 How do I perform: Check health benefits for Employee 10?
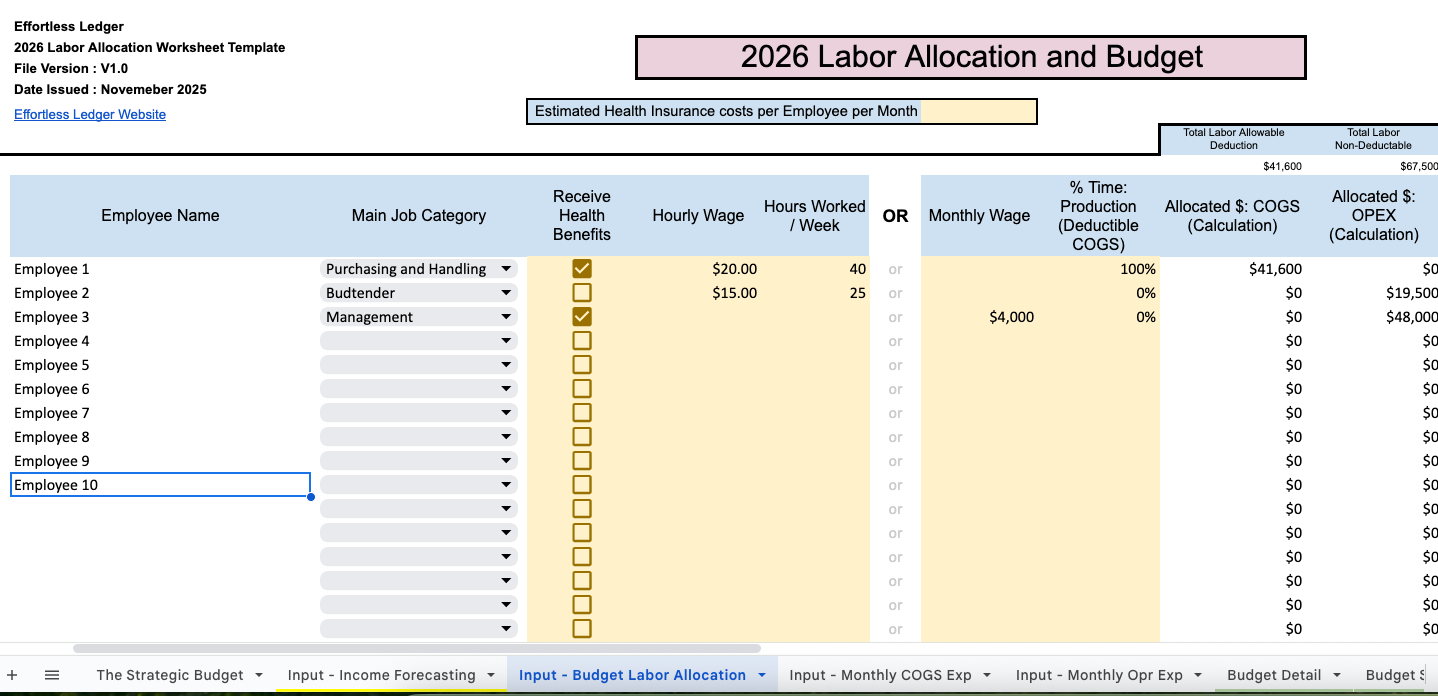(582, 484)
